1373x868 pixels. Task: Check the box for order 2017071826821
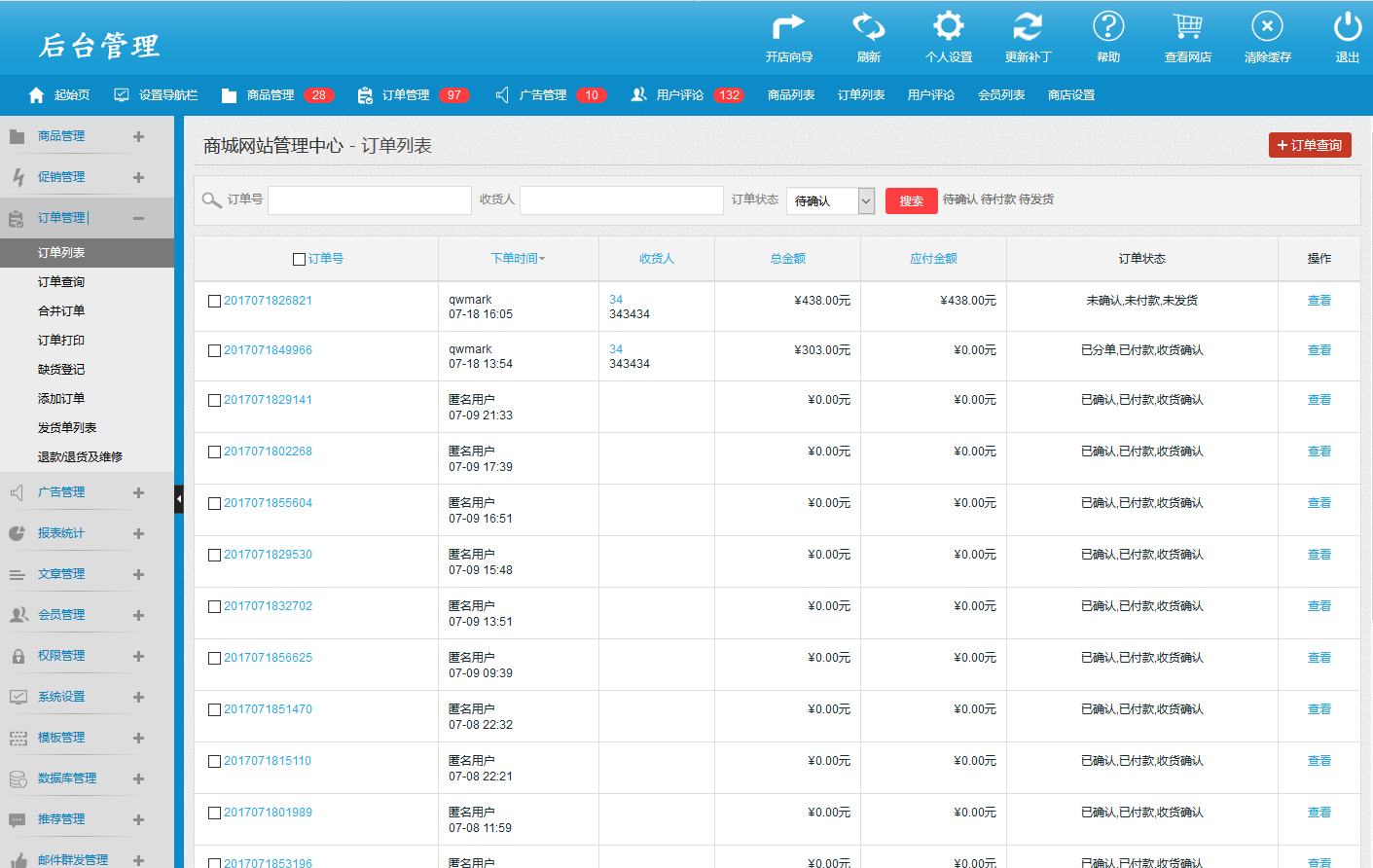click(x=215, y=302)
